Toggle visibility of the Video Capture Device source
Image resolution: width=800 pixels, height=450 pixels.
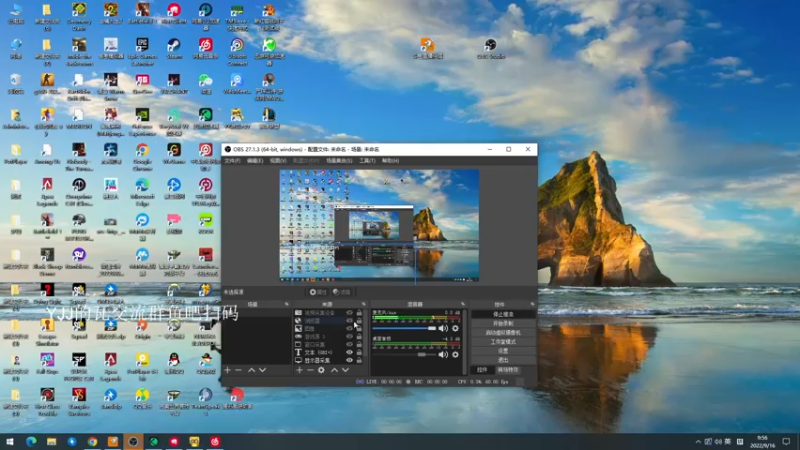[349, 313]
